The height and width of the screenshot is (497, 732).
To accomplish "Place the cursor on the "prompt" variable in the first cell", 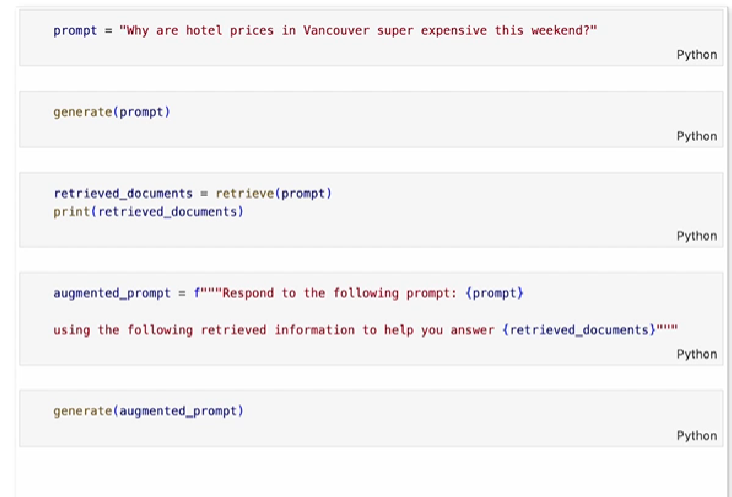I will [75, 30].
